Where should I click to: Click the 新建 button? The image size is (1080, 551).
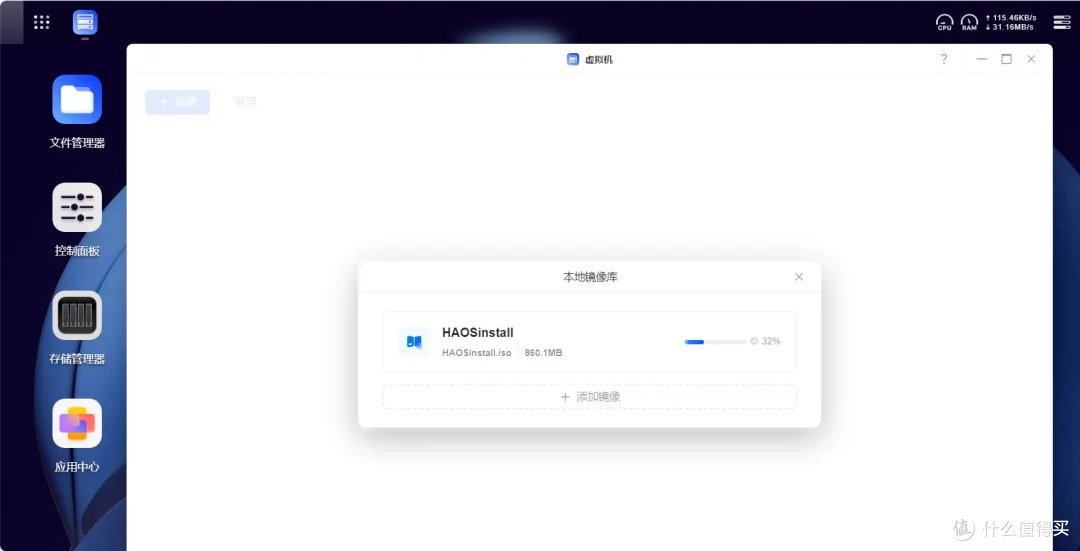pos(178,102)
